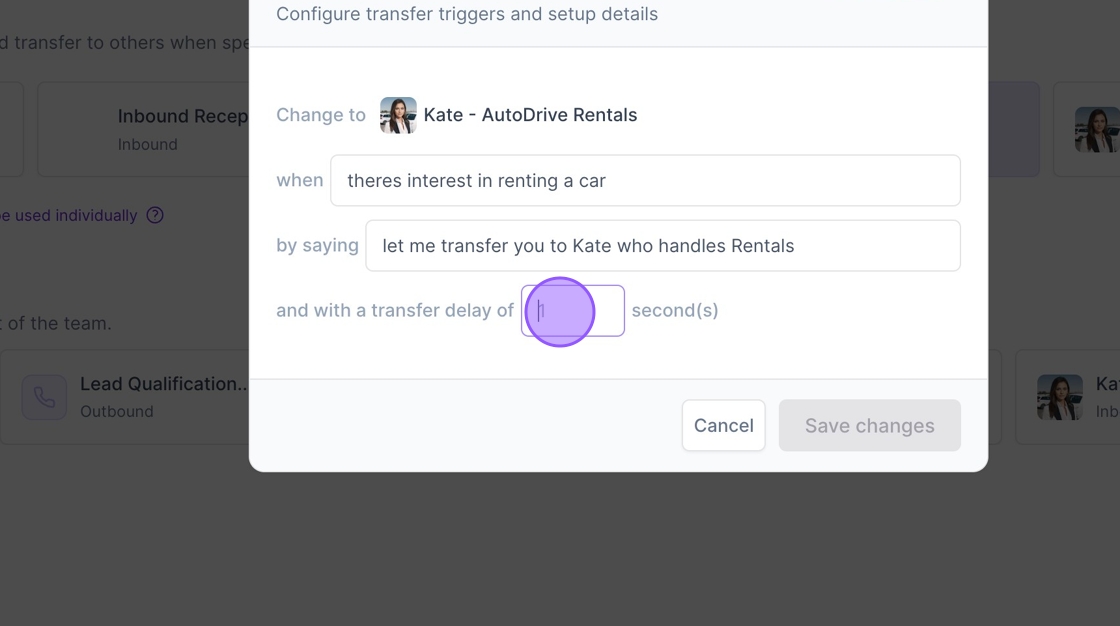
Task: Open help icon next to used individually
Action: point(155,215)
